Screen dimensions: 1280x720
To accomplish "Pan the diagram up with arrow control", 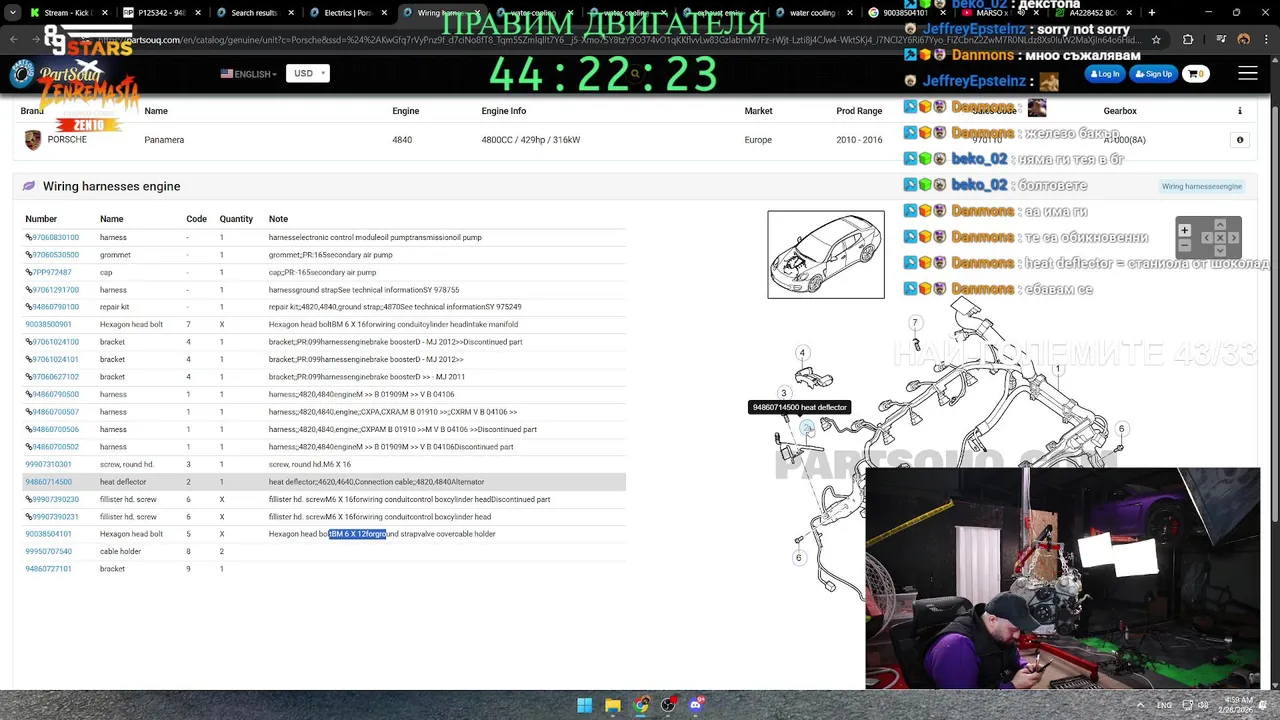I will tap(1220, 225).
